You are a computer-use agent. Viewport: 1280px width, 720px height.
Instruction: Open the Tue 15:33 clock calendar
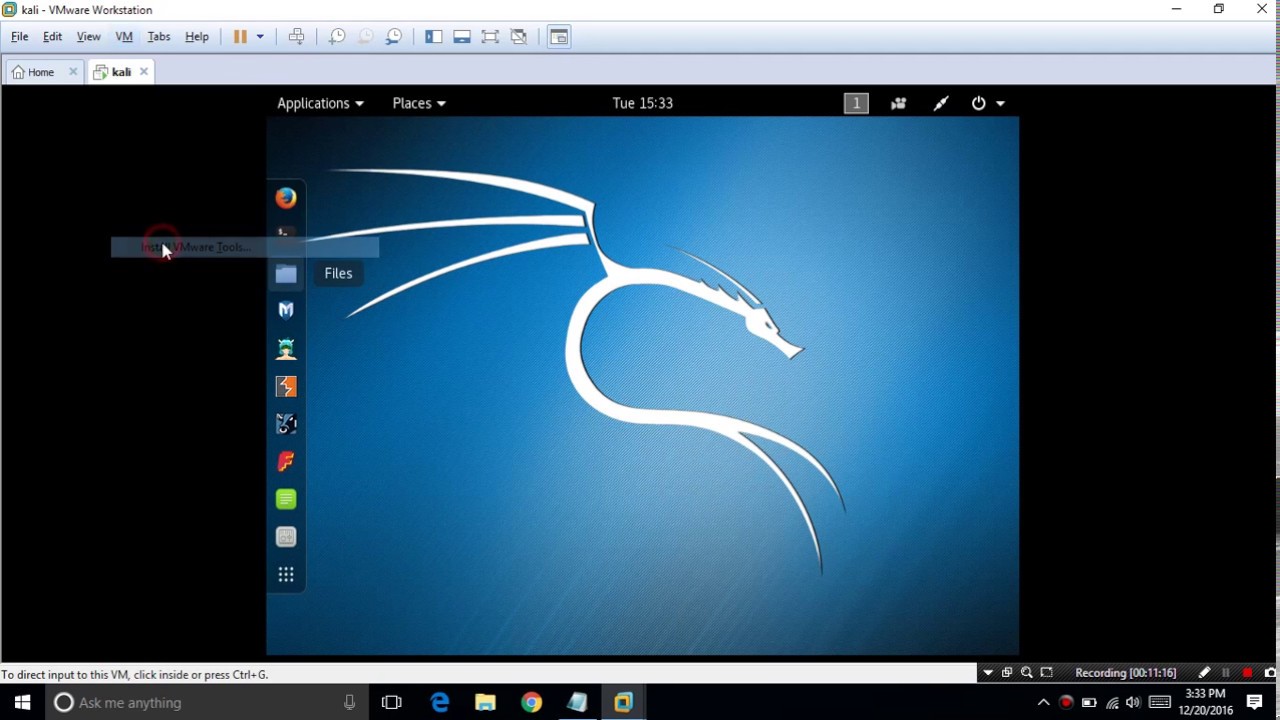(643, 103)
